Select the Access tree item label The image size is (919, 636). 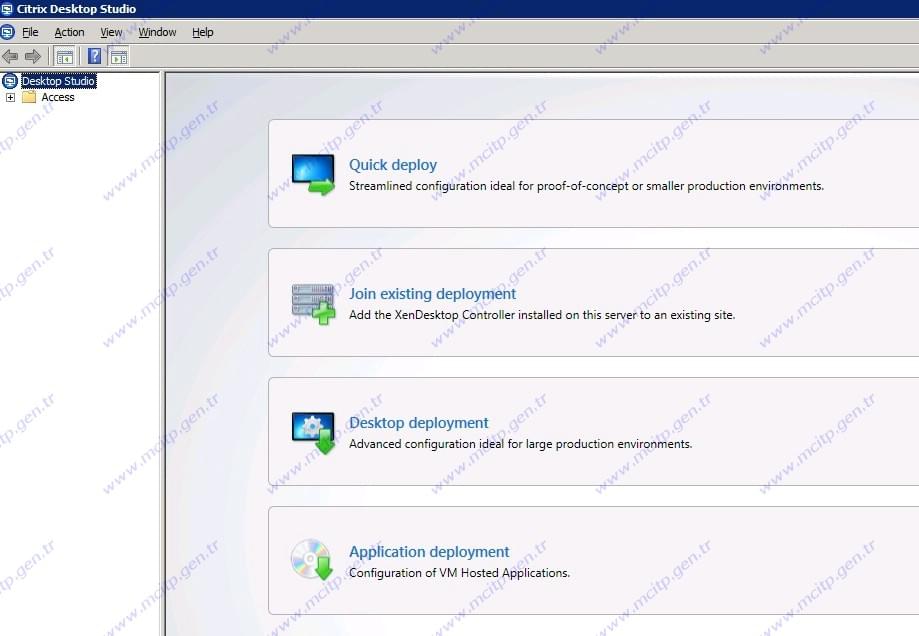58,97
